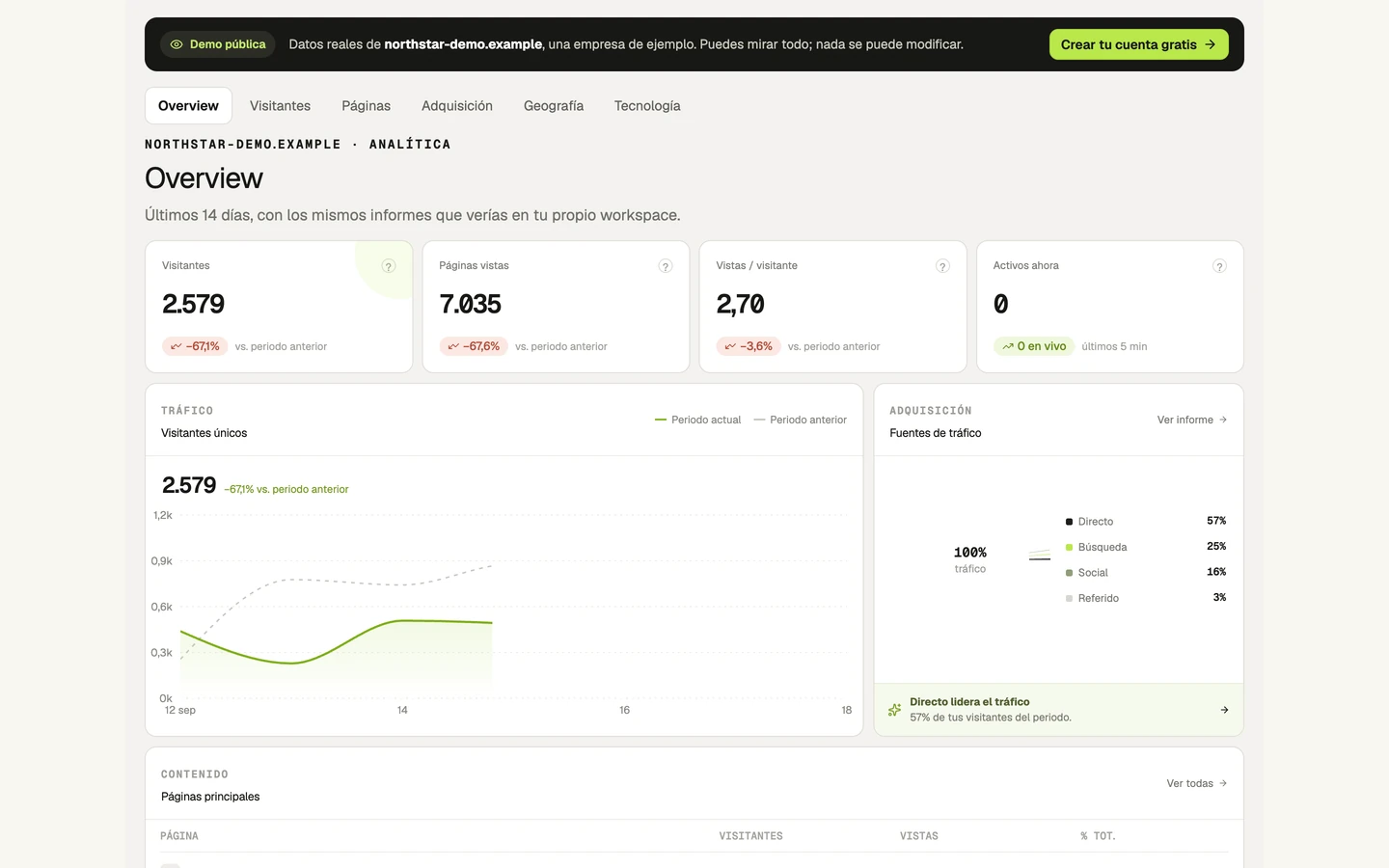Click the % TOT. column header
Image resolution: width=1389 pixels, height=868 pixels.
(x=1098, y=836)
